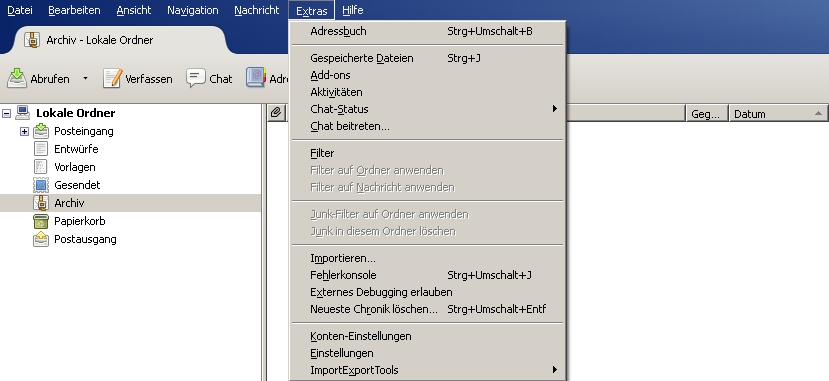This screenshot has height=381, width=829.
Task: Expand the Posteingang folder tree
Action: pos(24,132)
